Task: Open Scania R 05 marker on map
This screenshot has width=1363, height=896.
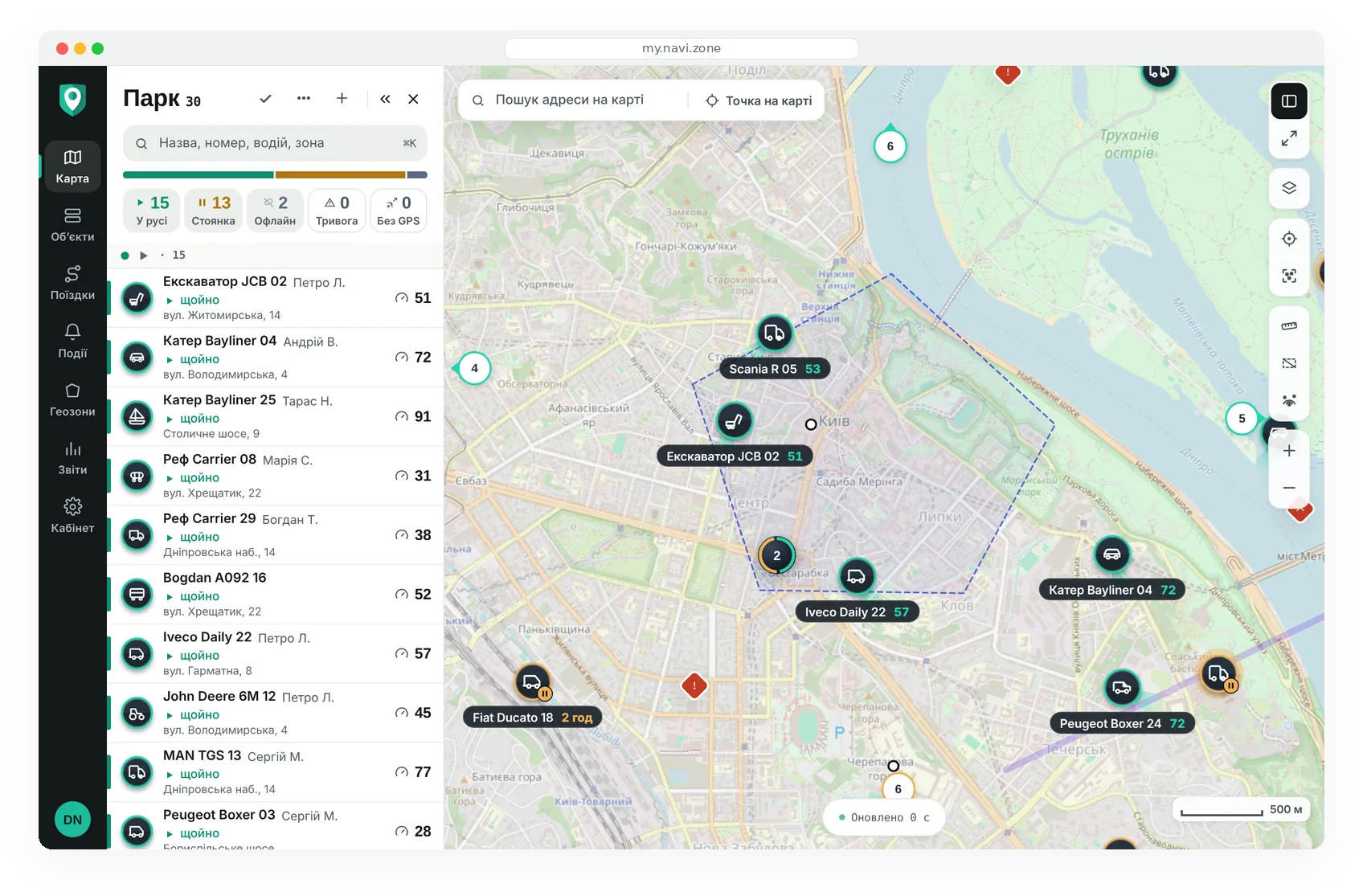Action: [774, 333]
